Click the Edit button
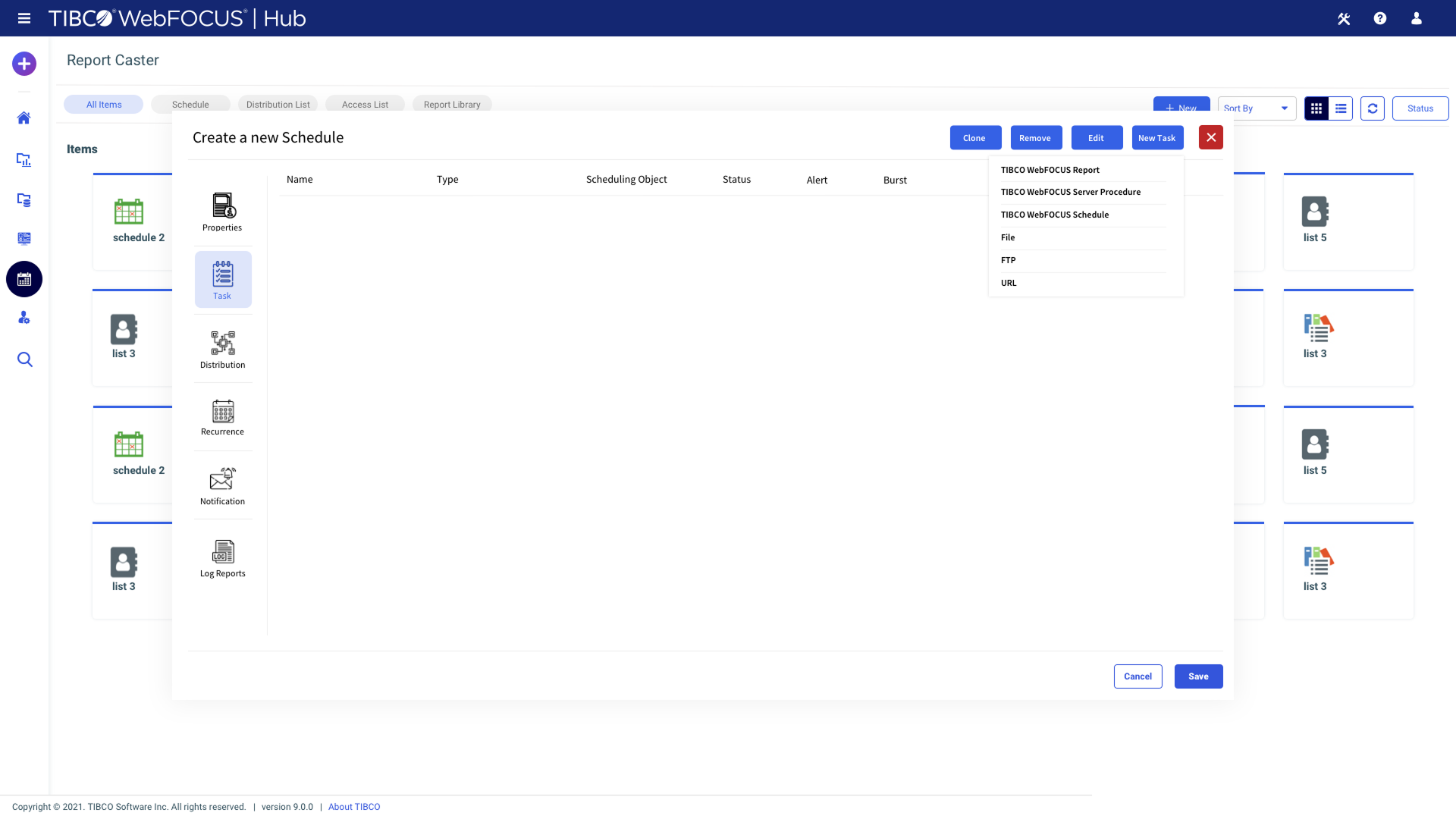Screen dimensions: 1456x819 [1097, 138]
